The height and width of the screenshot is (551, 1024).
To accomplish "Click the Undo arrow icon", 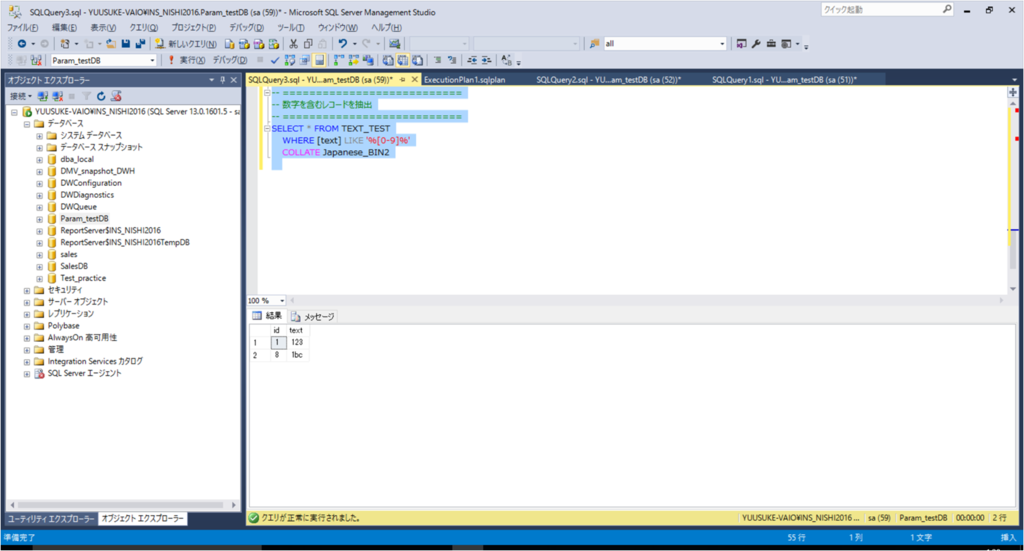I will [342, 44].
